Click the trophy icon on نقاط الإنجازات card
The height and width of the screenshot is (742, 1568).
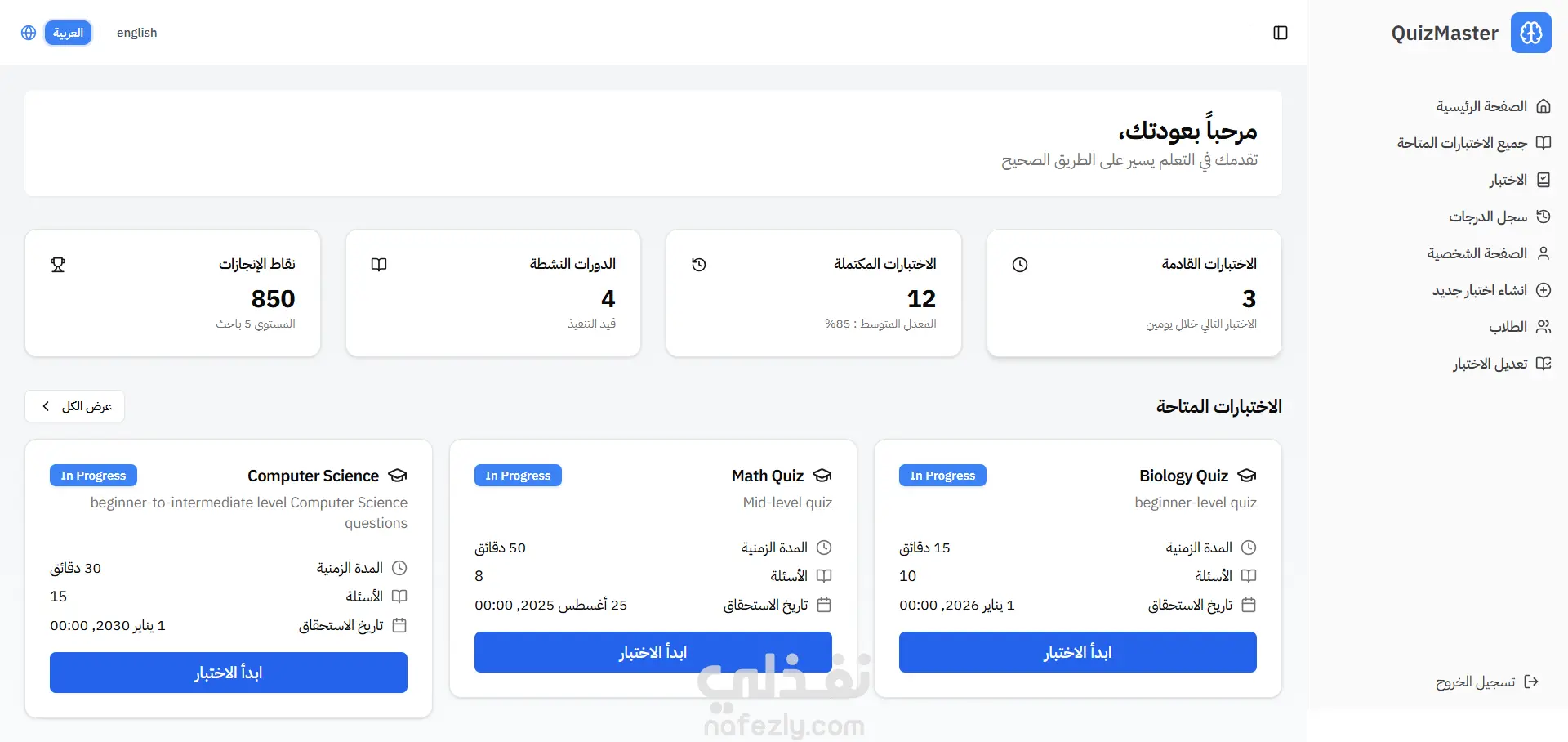pyautogui.click(x=58, y=265)
